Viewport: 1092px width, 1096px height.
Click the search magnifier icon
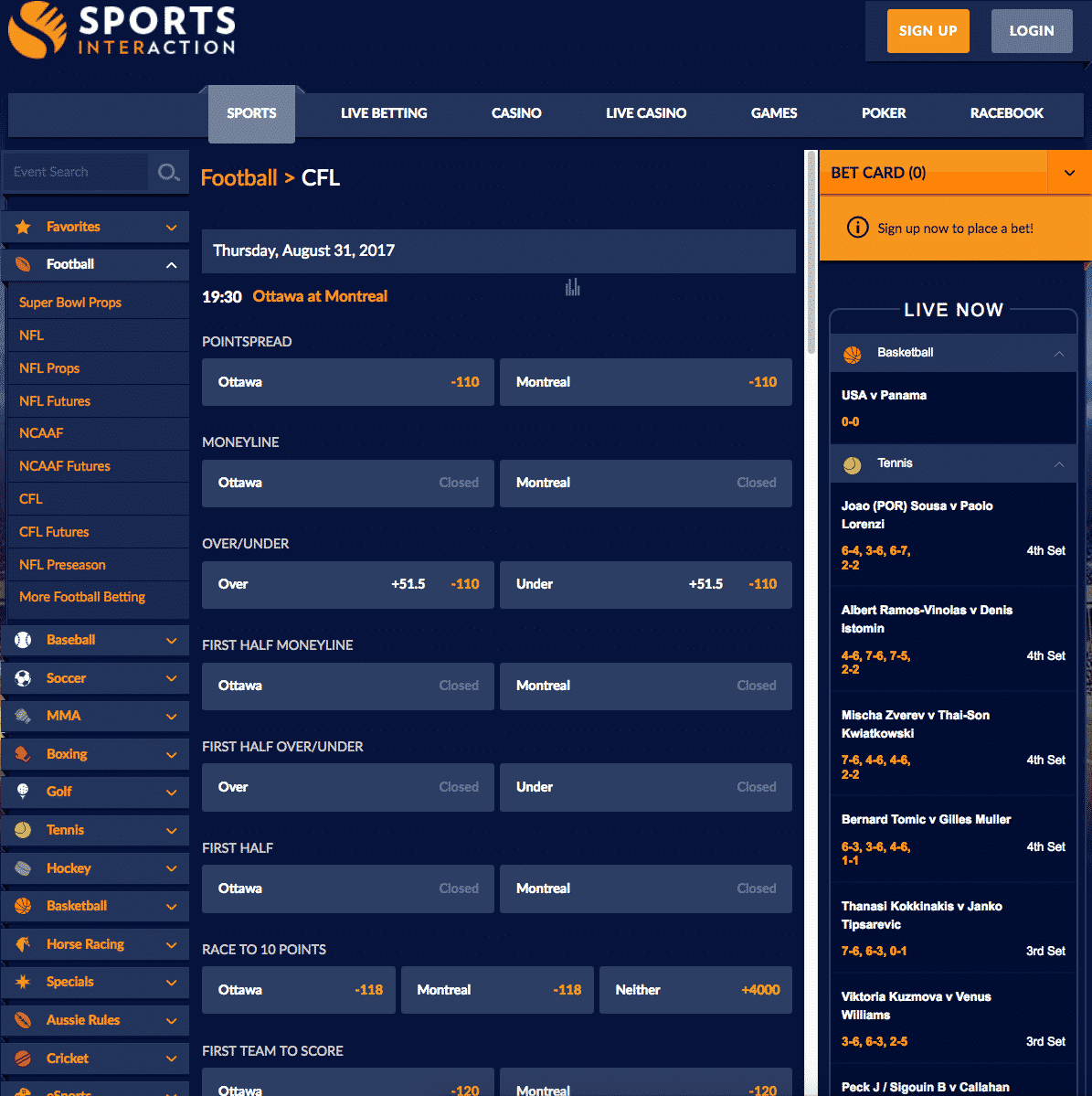[x=168, y=172]
